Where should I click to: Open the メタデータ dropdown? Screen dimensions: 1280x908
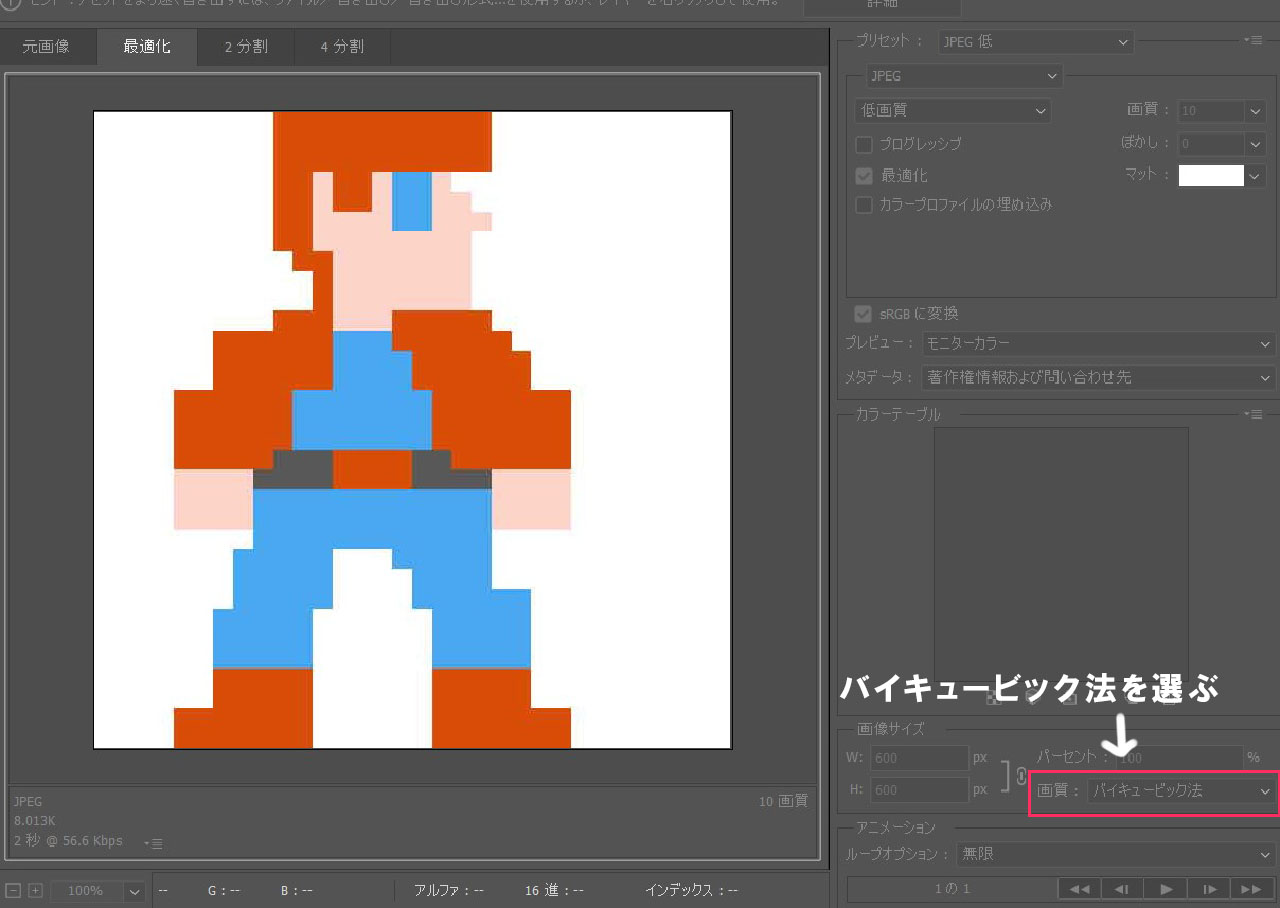coord(1098,378)
